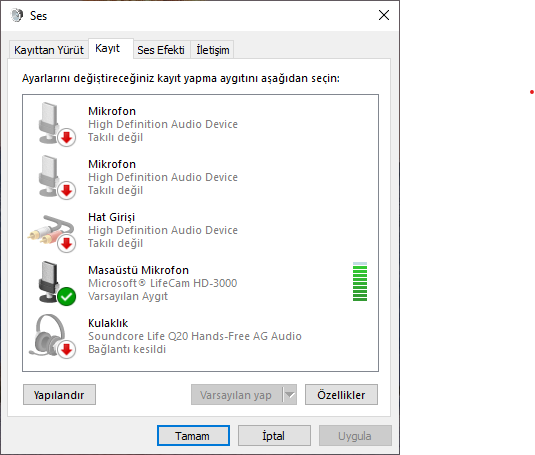Open Özellikler for the selected device
The height and width of the screenshot is (455, 535).
(x=341, y=395)
